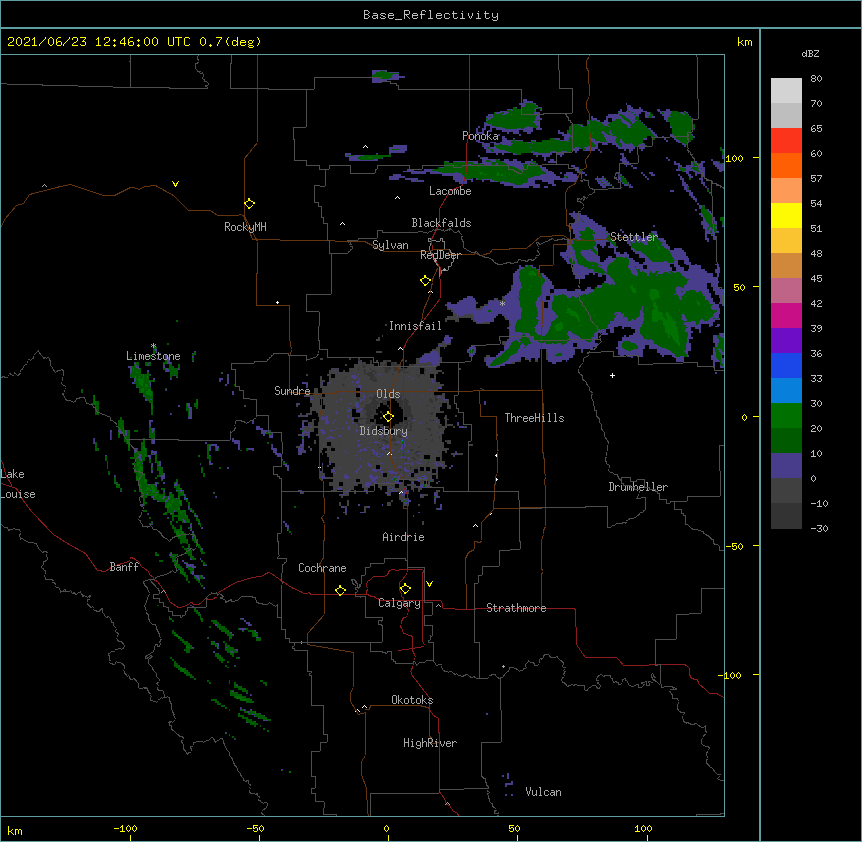Click the yellow radar site marker at Olds

point(388,417)
